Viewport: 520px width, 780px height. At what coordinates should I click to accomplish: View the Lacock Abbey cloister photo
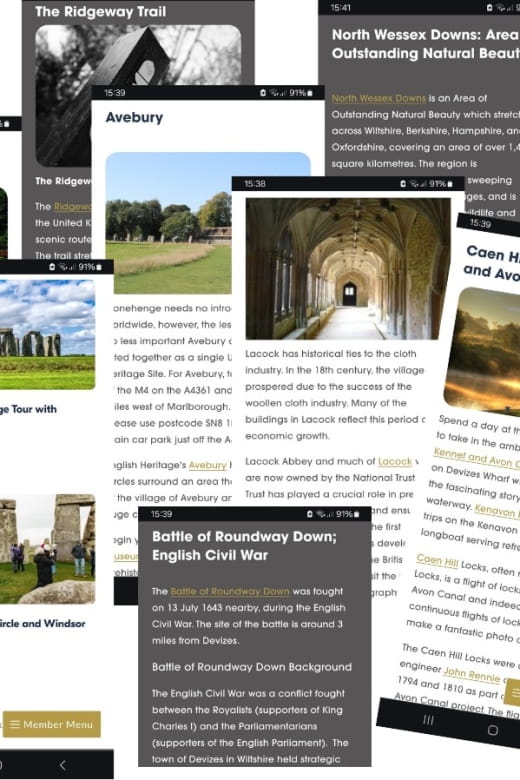(348, 269)
